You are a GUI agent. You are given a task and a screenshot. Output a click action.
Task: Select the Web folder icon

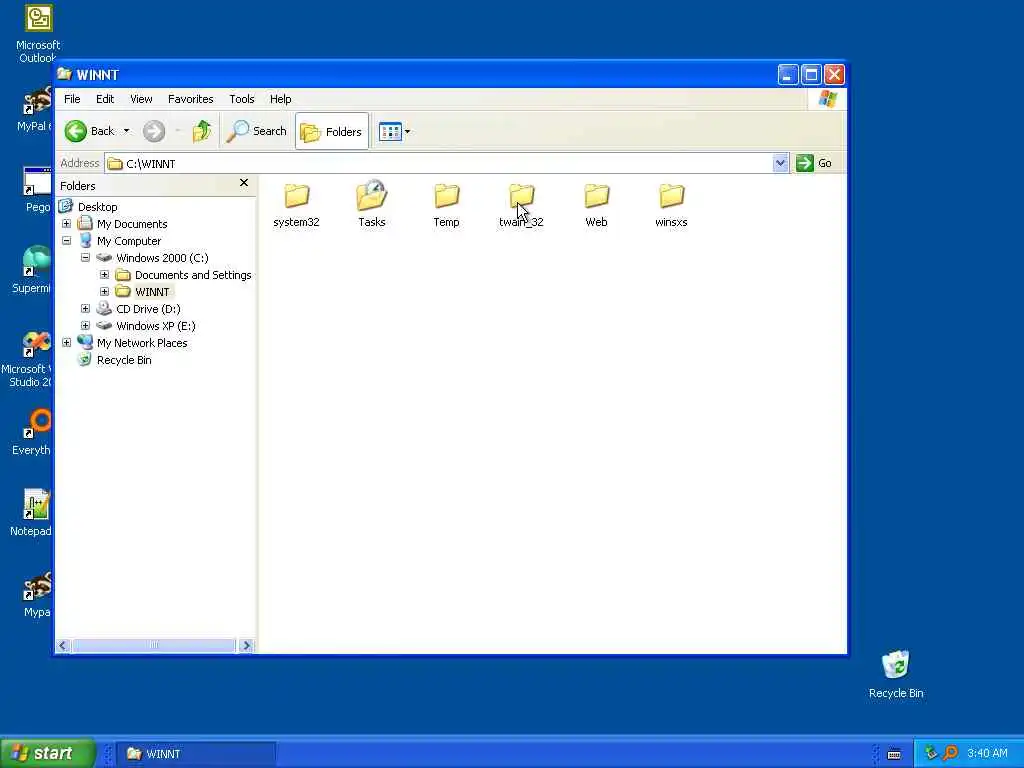[x=597, y=195]
